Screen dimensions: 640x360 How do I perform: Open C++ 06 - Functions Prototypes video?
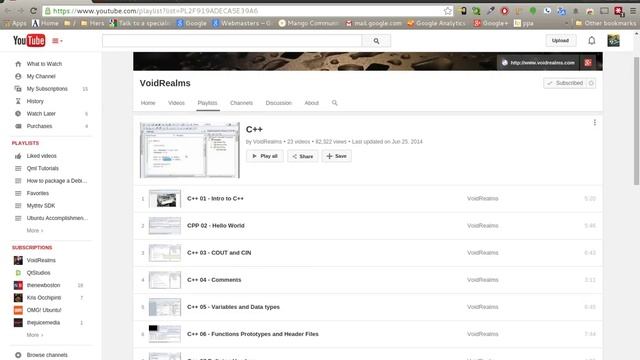[x=253, y=334]
